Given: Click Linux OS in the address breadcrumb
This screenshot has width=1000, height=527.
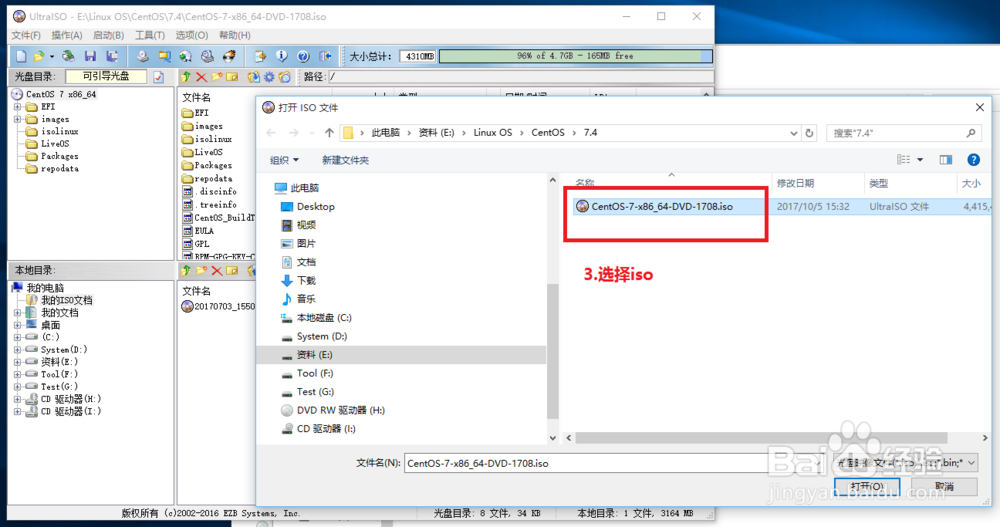Looking at the screenshot, I should [x=492, y=133].
